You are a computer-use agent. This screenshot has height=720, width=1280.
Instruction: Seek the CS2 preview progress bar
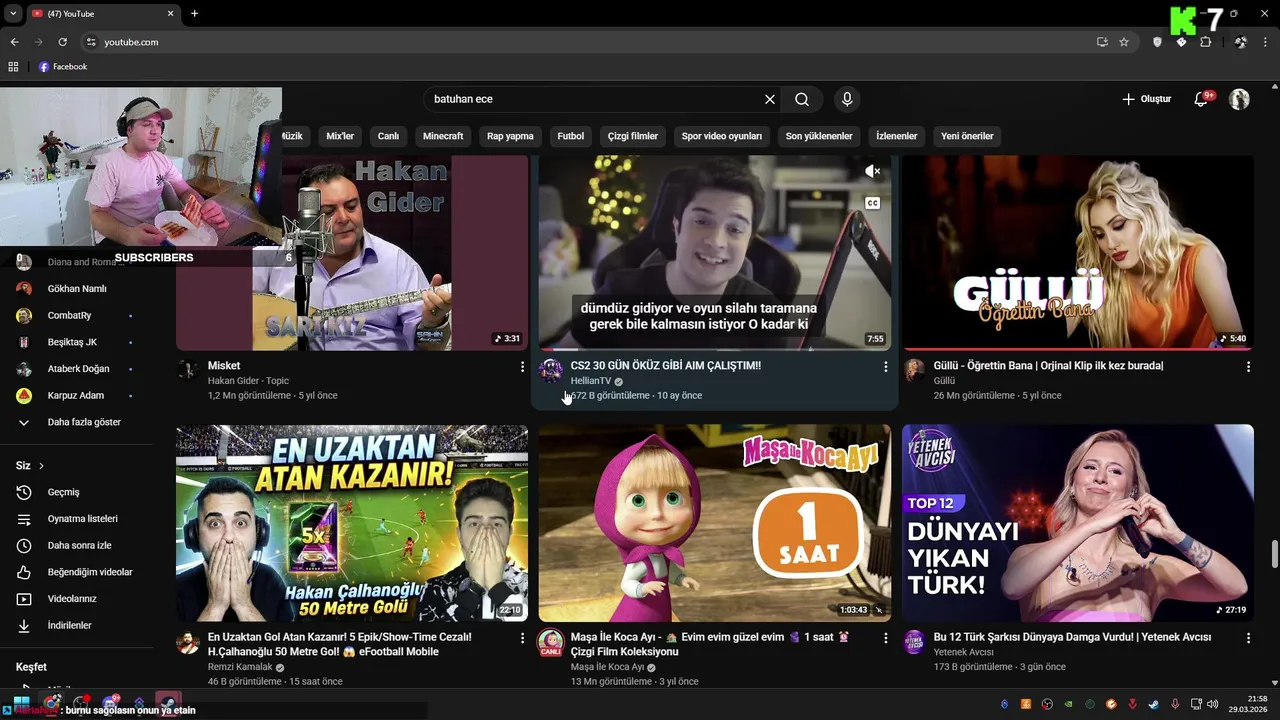click(714, 350)
